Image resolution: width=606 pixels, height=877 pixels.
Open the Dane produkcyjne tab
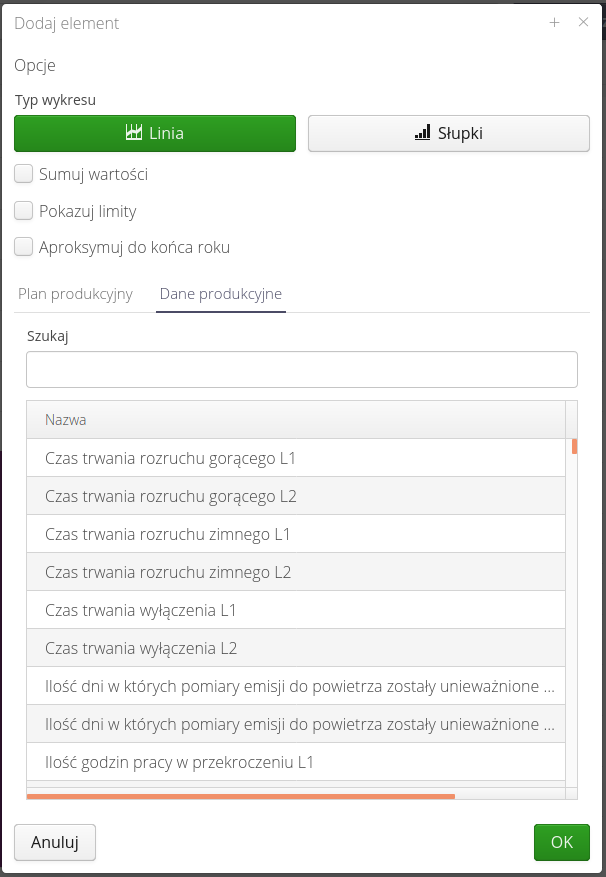[221, 294]
